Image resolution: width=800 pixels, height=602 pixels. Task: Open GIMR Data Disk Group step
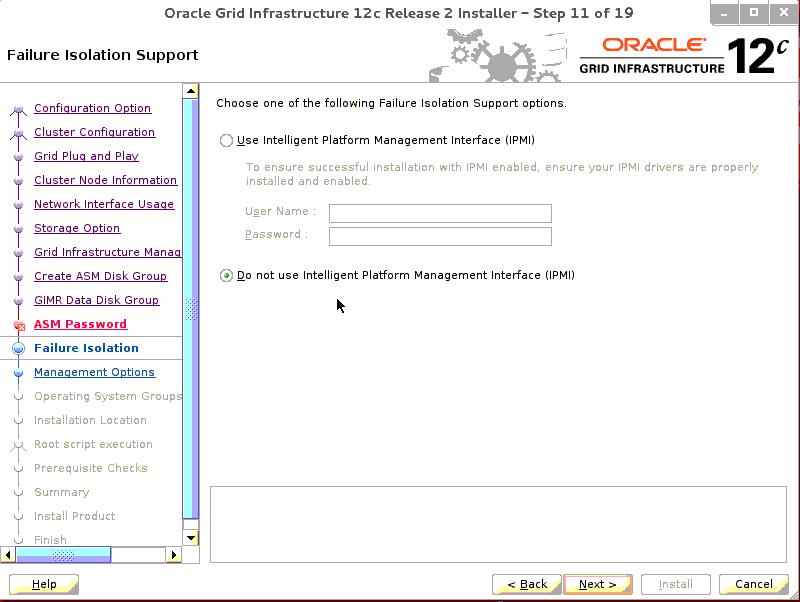tap(96, 300)
